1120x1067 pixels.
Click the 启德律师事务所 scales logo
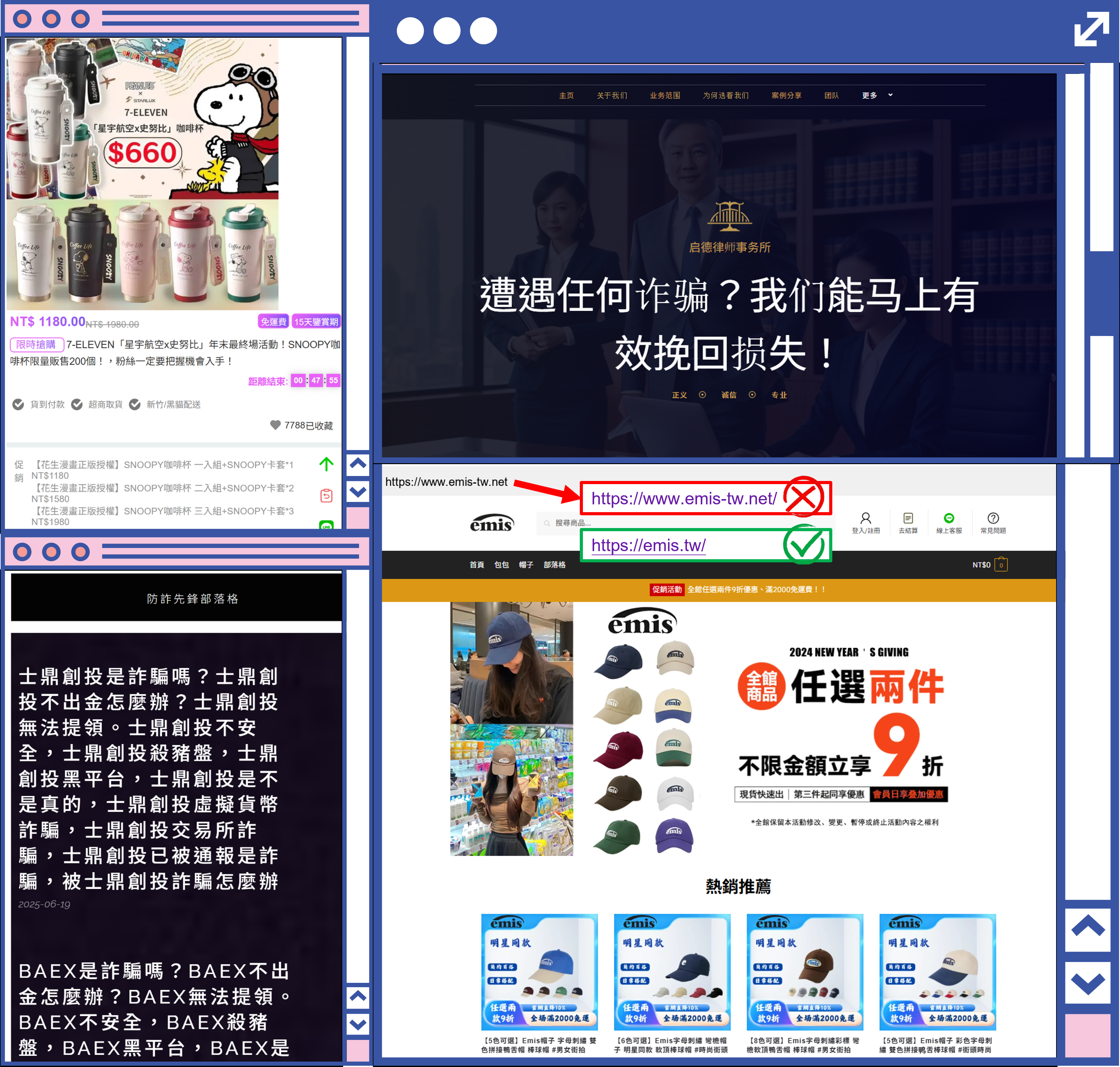tap(729, 216)
